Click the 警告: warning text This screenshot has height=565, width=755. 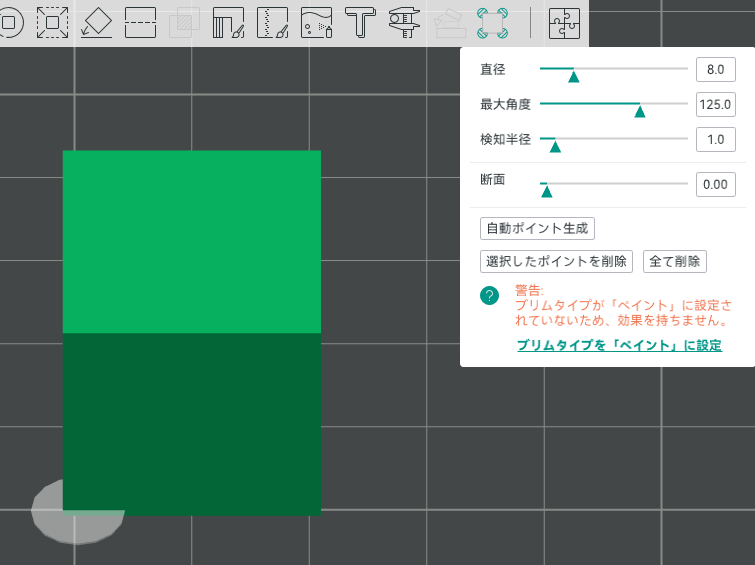529,290
